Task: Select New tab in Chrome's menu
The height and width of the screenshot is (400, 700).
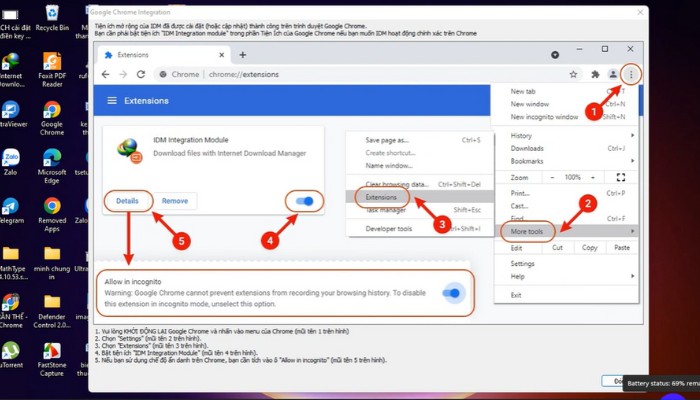Action: coord(567,91)
